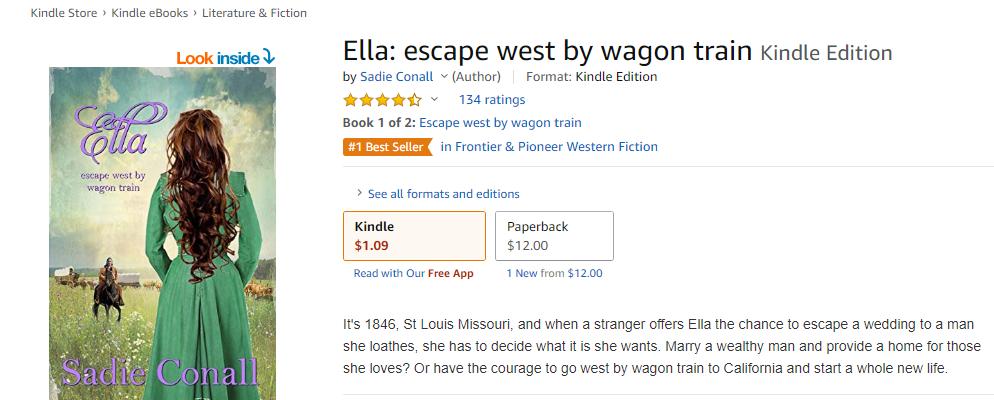Open Literature & Fiction breadcrumb
Image resolution: width=994 pixels, height=400 pixels.
[254, 13]
